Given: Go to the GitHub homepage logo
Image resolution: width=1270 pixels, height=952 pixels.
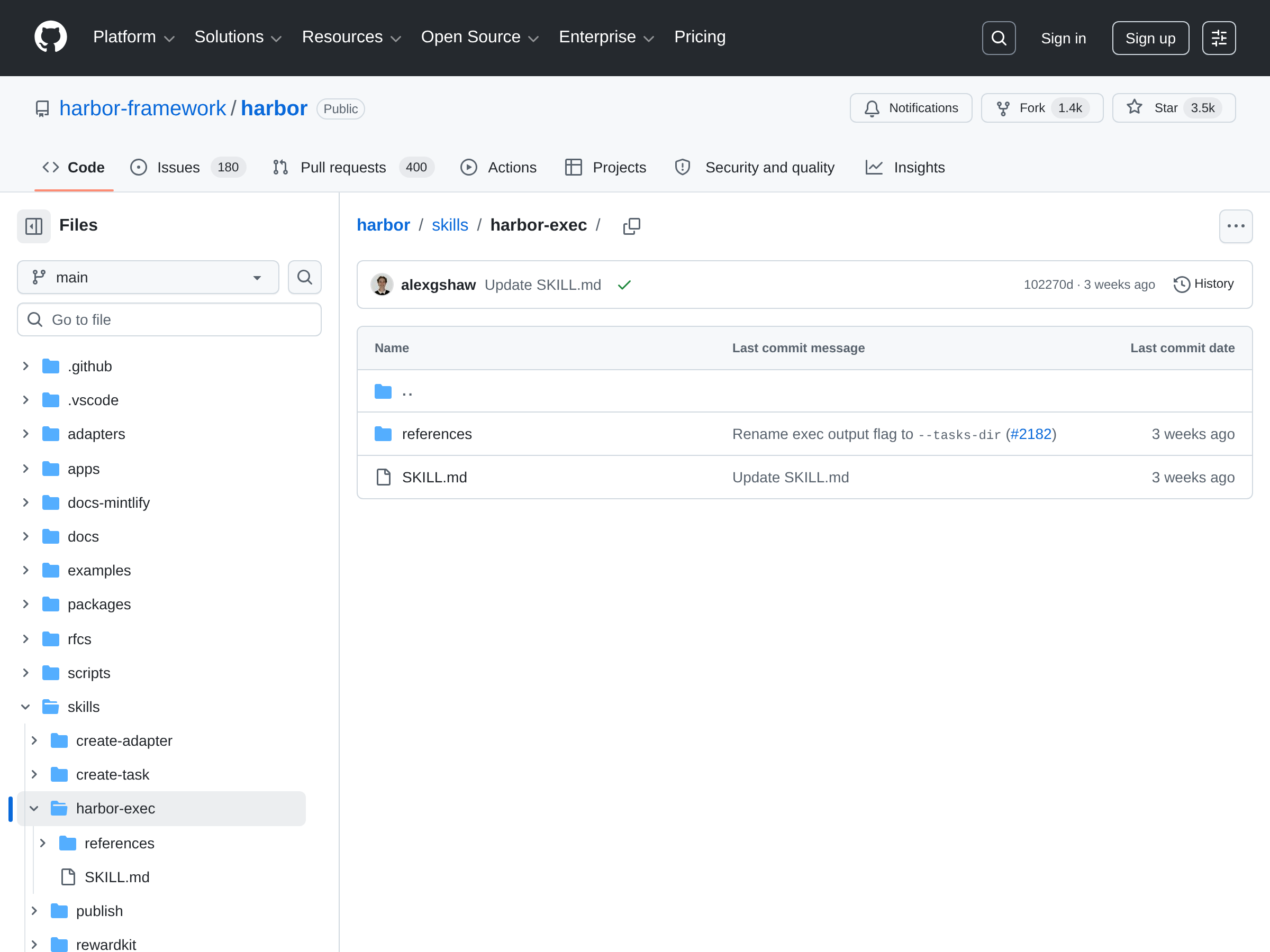Looking at the screenshot, I should [x=50, y=38].
